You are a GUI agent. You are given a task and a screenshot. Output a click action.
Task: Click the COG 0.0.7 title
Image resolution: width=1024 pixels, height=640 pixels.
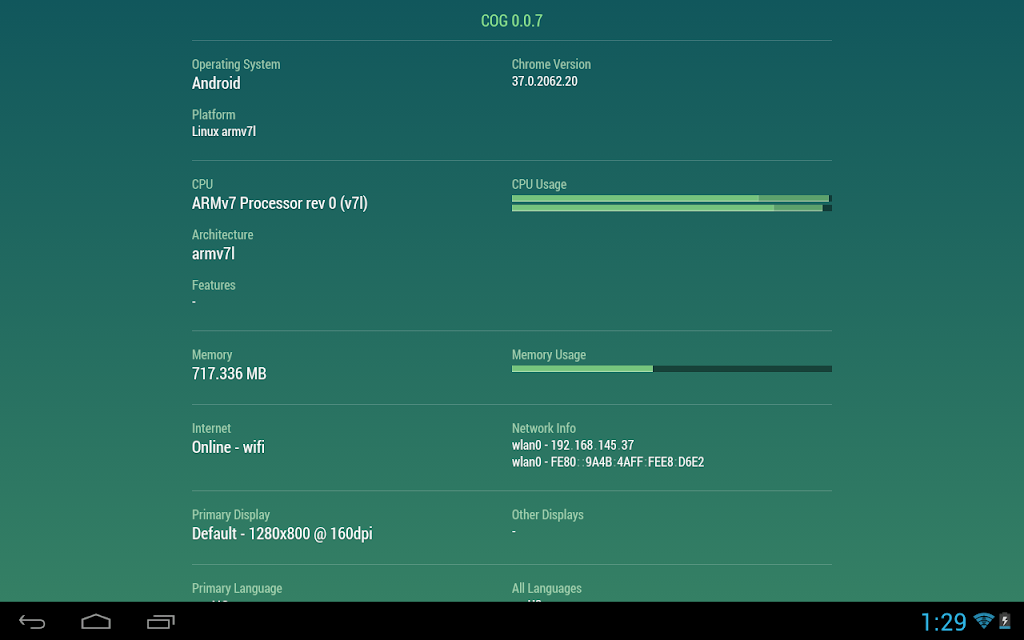pyautogui.click(x=511, y=21)
